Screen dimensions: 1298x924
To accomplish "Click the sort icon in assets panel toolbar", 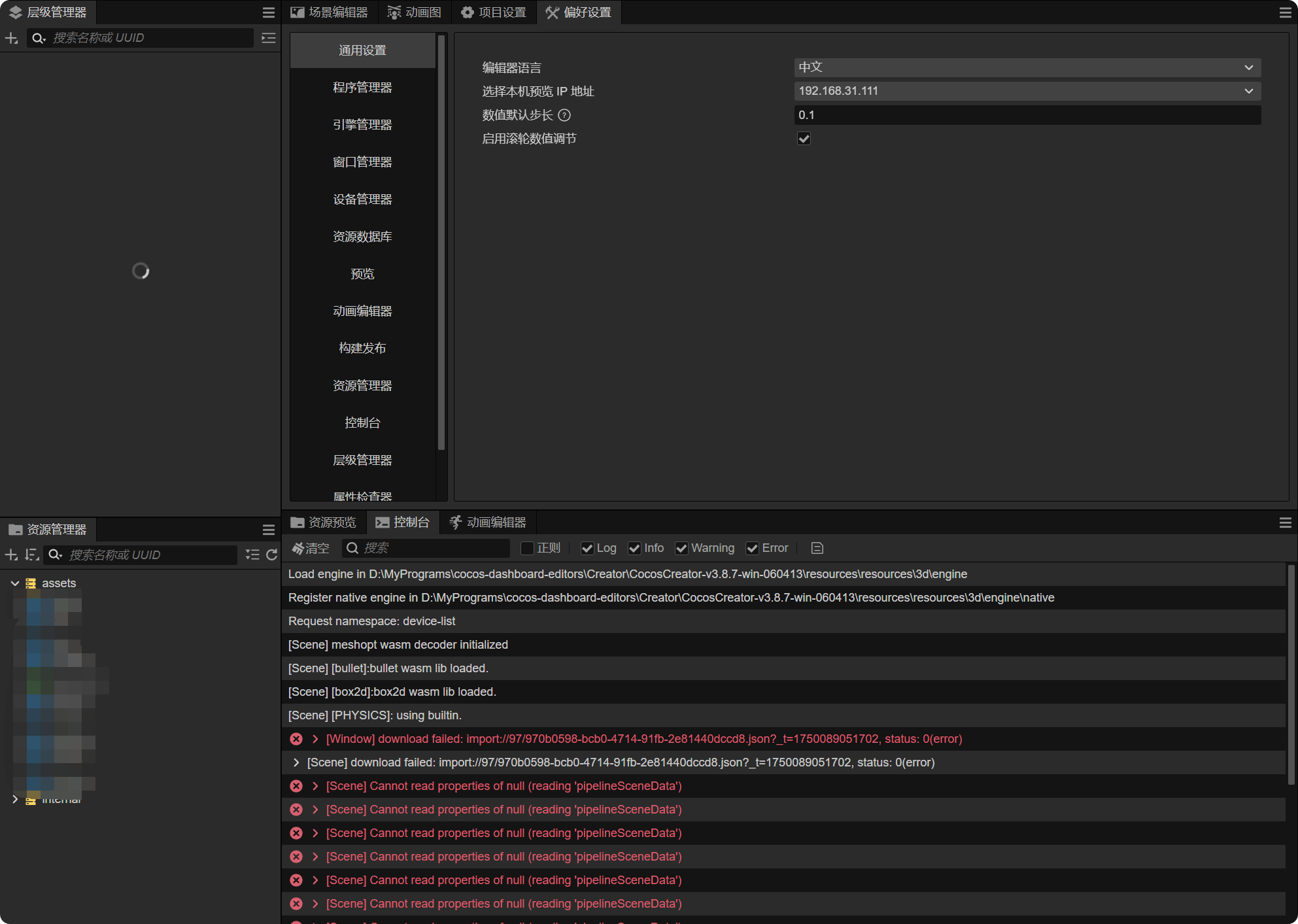I will tap(31, 555).
